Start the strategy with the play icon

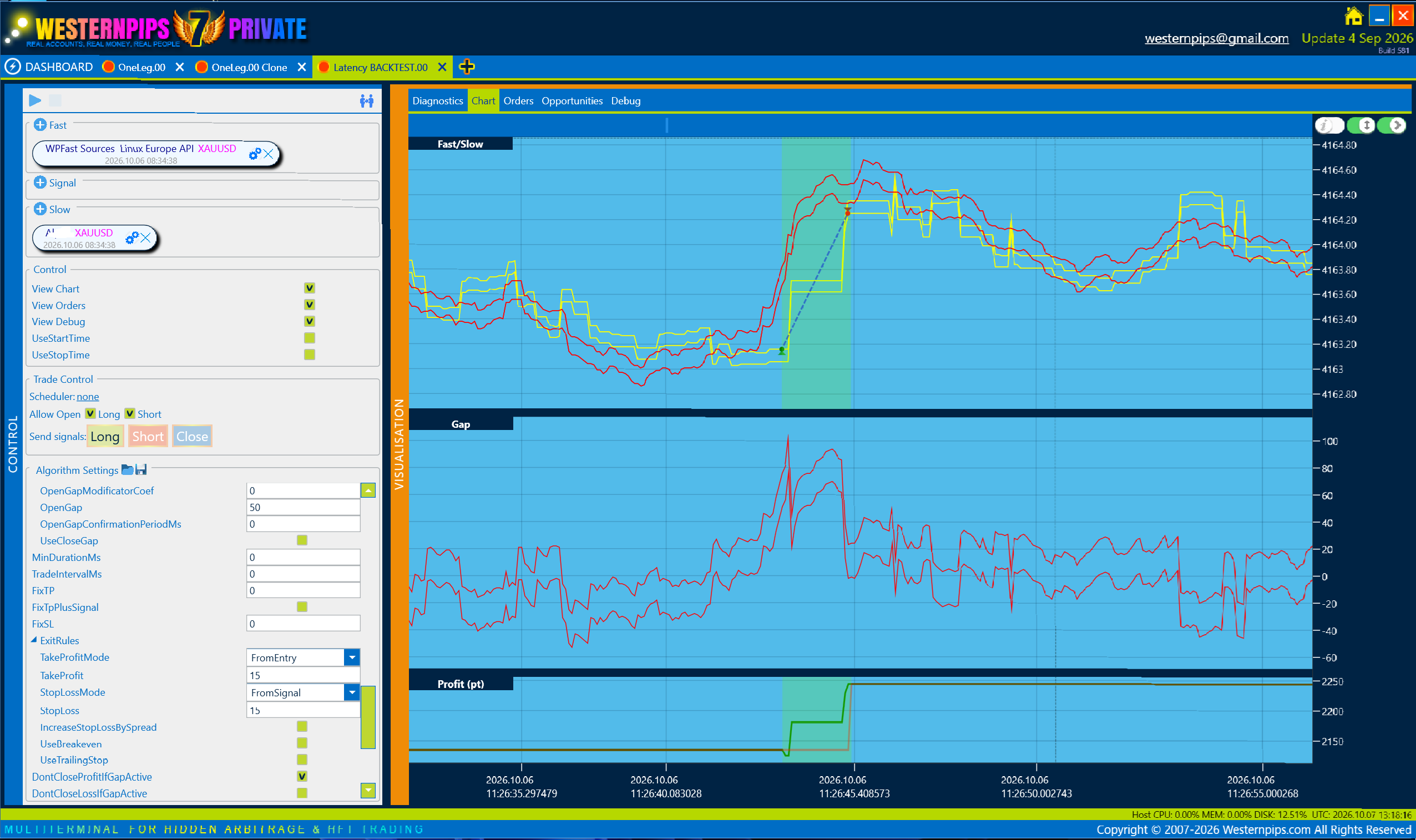click(x=35, y=101)
